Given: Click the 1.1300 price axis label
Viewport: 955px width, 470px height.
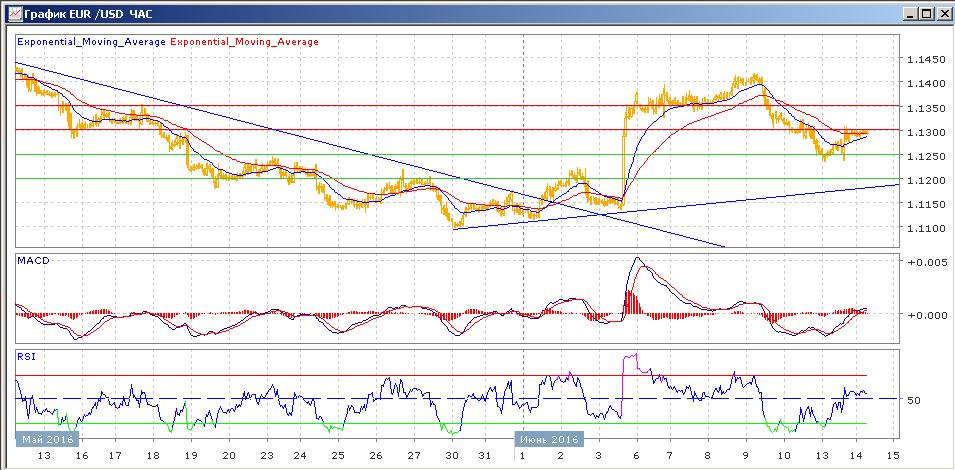Looking at the screenshot, I should 925,133.
